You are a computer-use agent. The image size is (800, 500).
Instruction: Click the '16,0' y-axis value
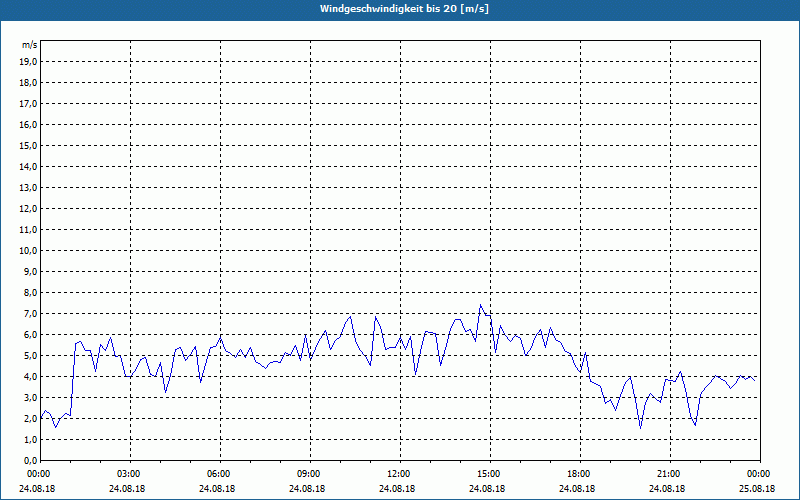[28, 124]
